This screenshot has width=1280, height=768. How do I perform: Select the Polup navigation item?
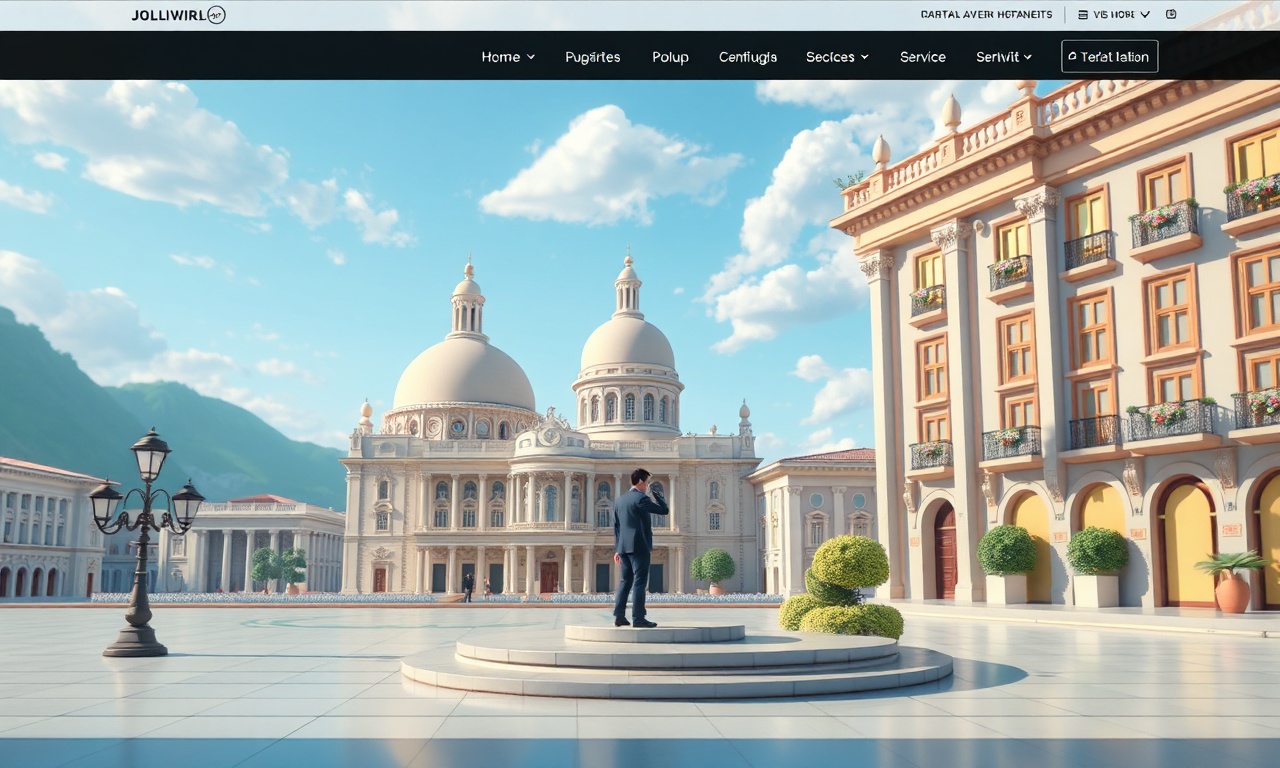point(670,57)
